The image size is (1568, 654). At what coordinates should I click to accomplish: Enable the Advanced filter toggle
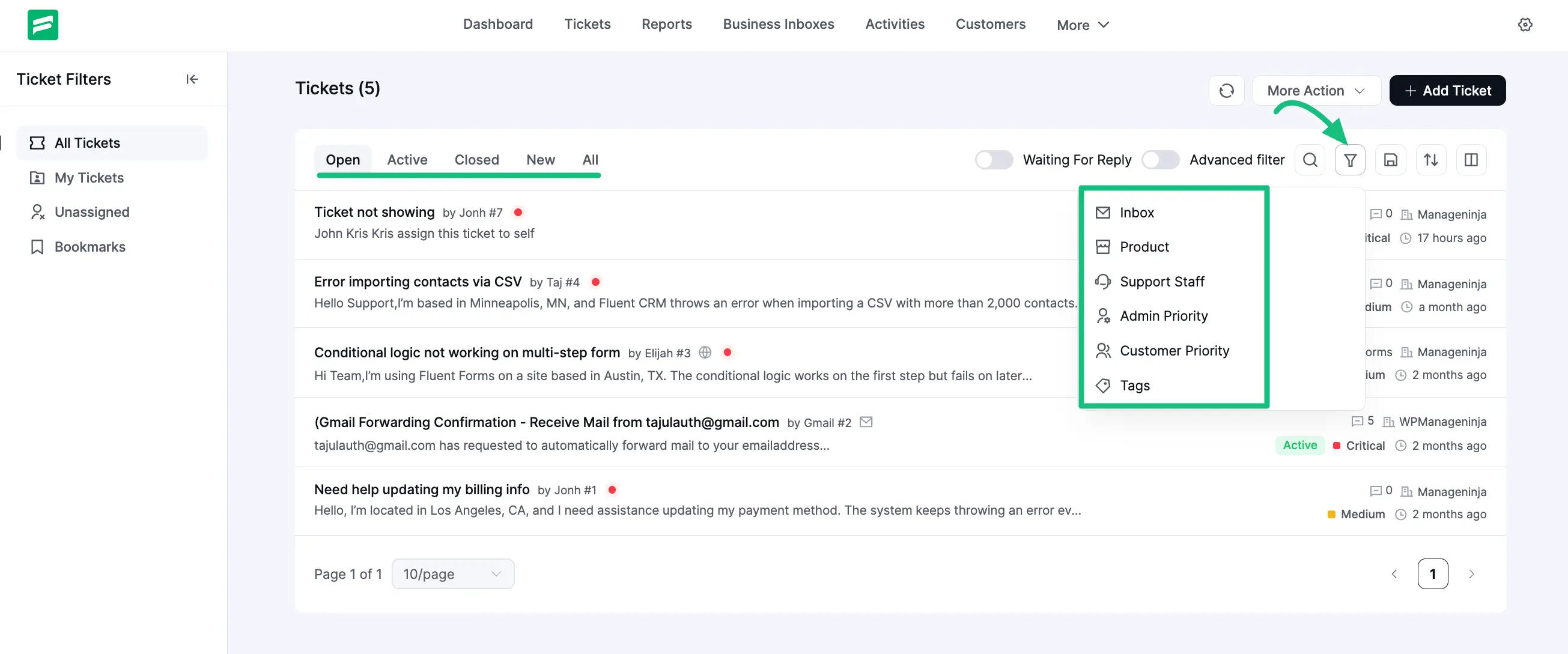[x=1160, y=159]
